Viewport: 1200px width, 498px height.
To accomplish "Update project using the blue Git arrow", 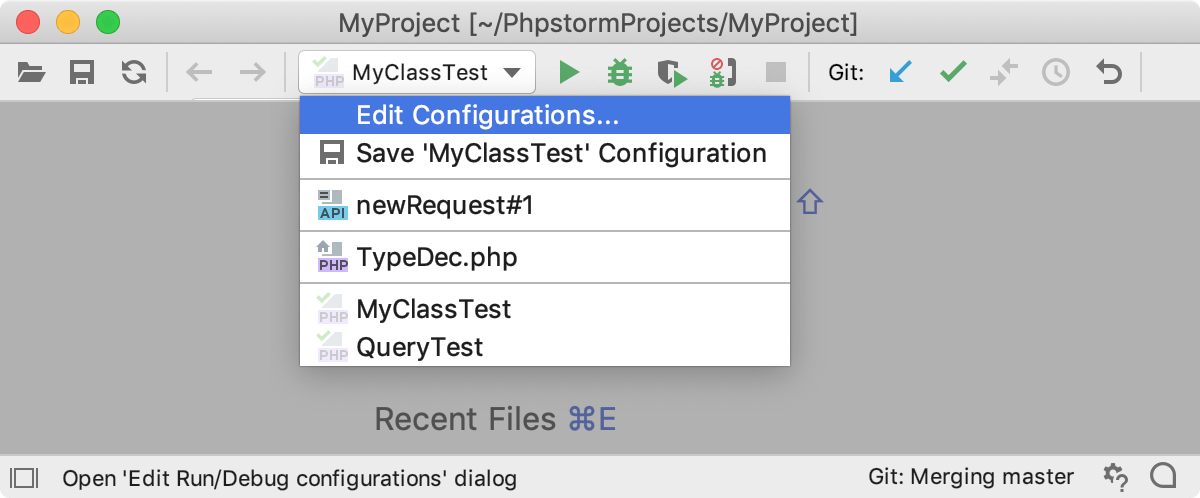I will 900,72.
